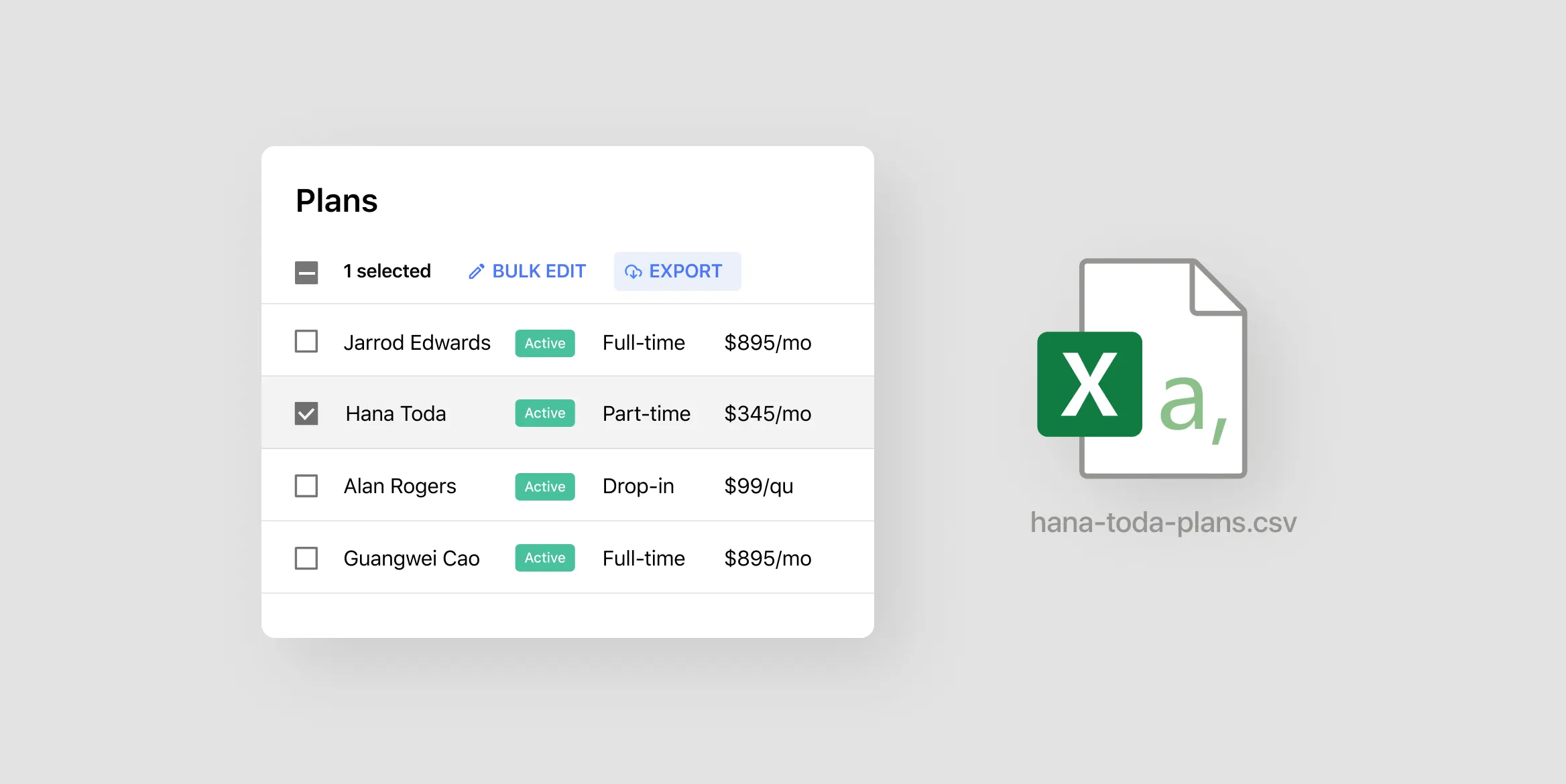Image resolution: width=1566 pixels, height=784 pixels.
Task: Select the name Hana Toda
Action: tap(396, 413)
